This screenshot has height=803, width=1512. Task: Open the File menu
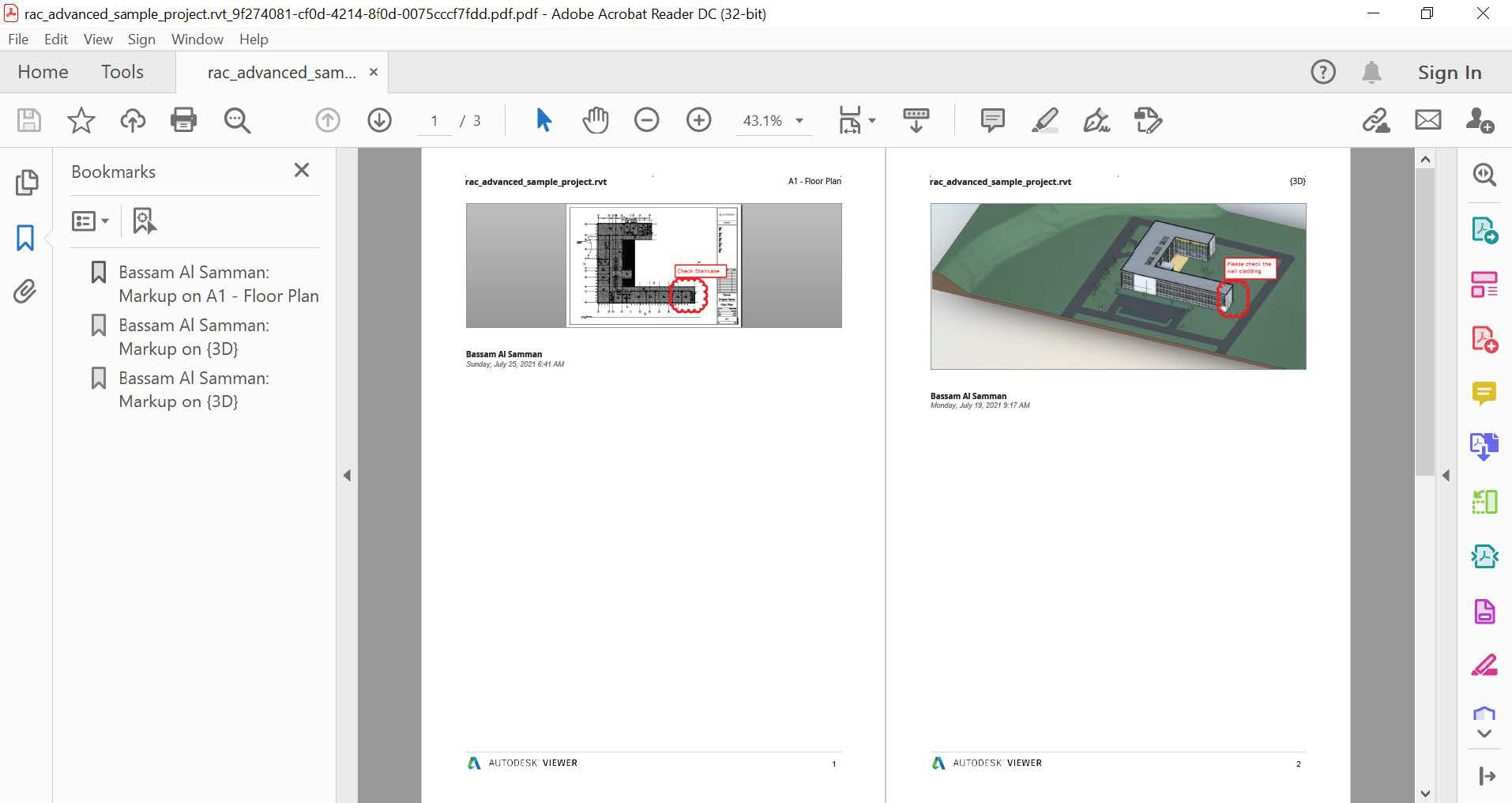click(x=18, y=39)
